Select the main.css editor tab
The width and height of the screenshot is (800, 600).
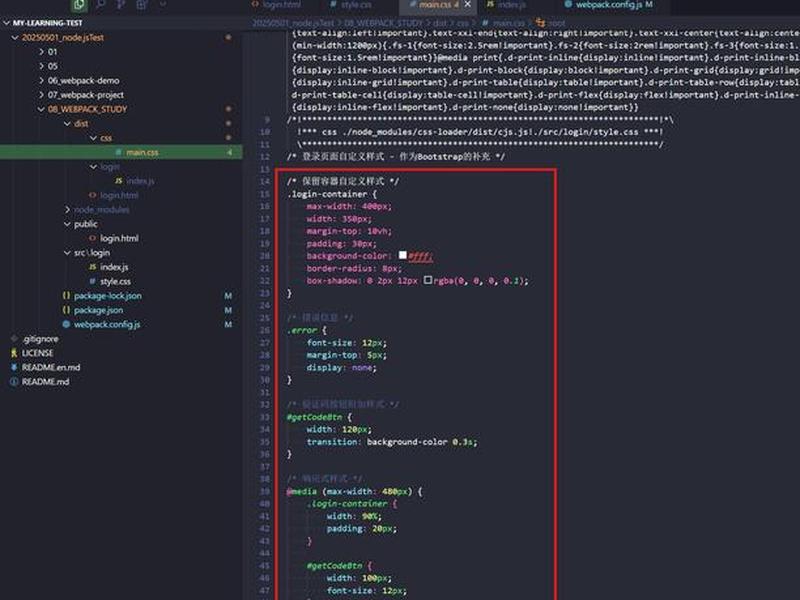click(435, 5)
